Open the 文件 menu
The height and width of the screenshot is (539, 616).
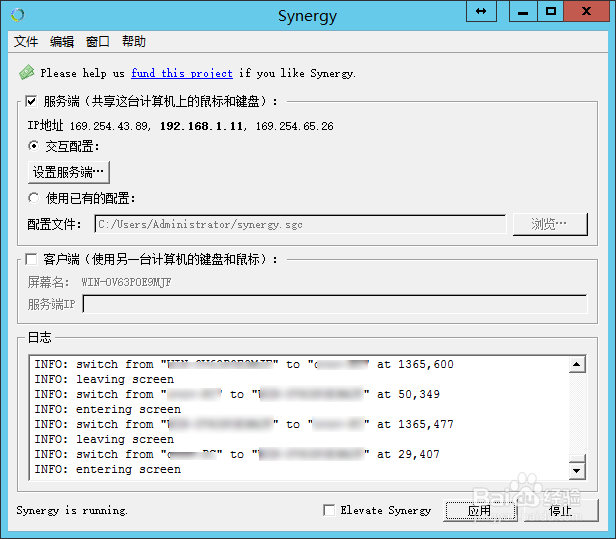pyautogui.click(x=26, y=41)
